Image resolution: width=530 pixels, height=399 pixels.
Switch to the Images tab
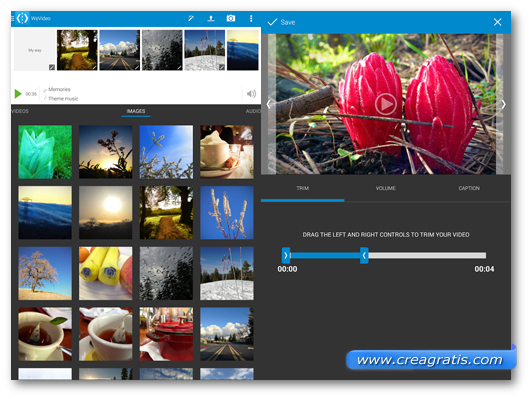click(136, 111)
